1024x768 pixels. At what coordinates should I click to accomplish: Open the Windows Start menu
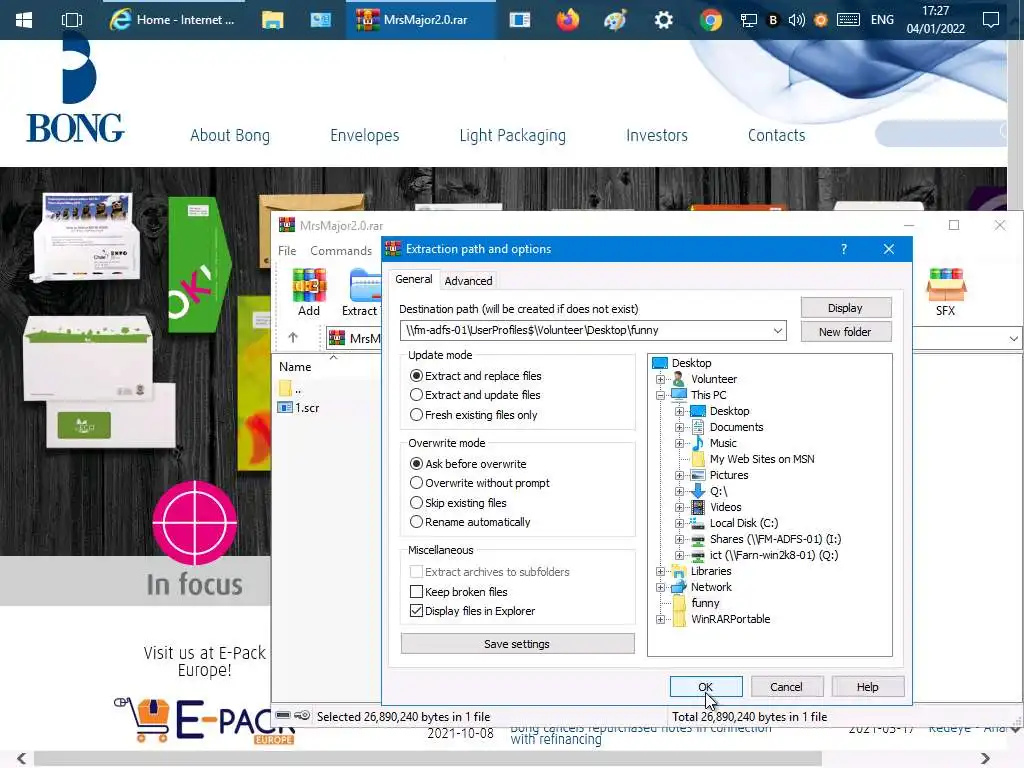24,20
